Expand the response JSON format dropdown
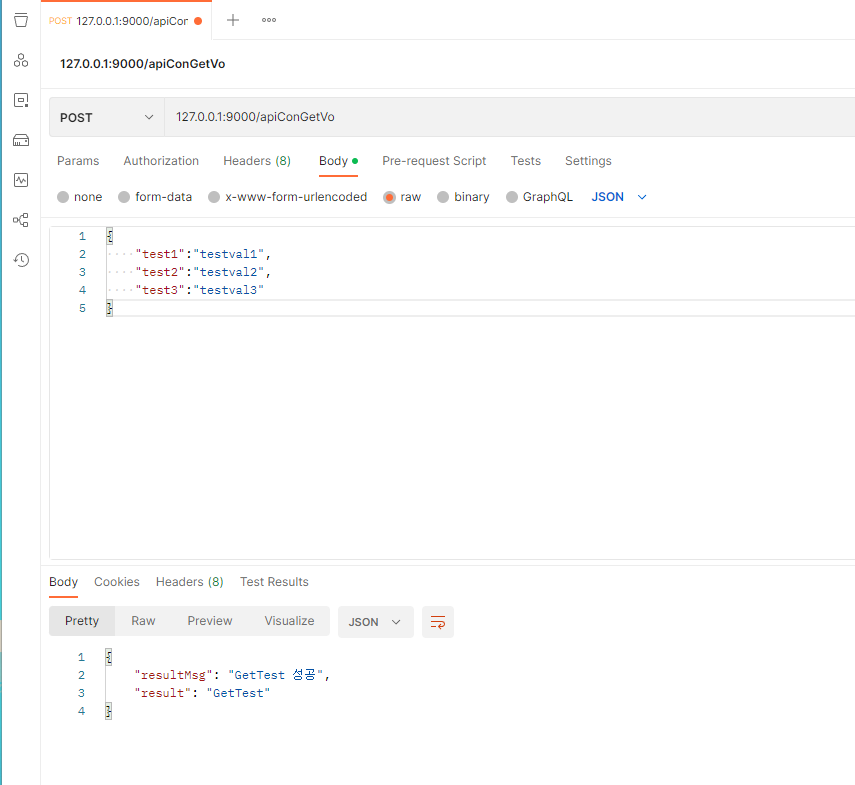The width and height of the screenshot is (855, 785). pyautogui.click(x=376, y=622)
